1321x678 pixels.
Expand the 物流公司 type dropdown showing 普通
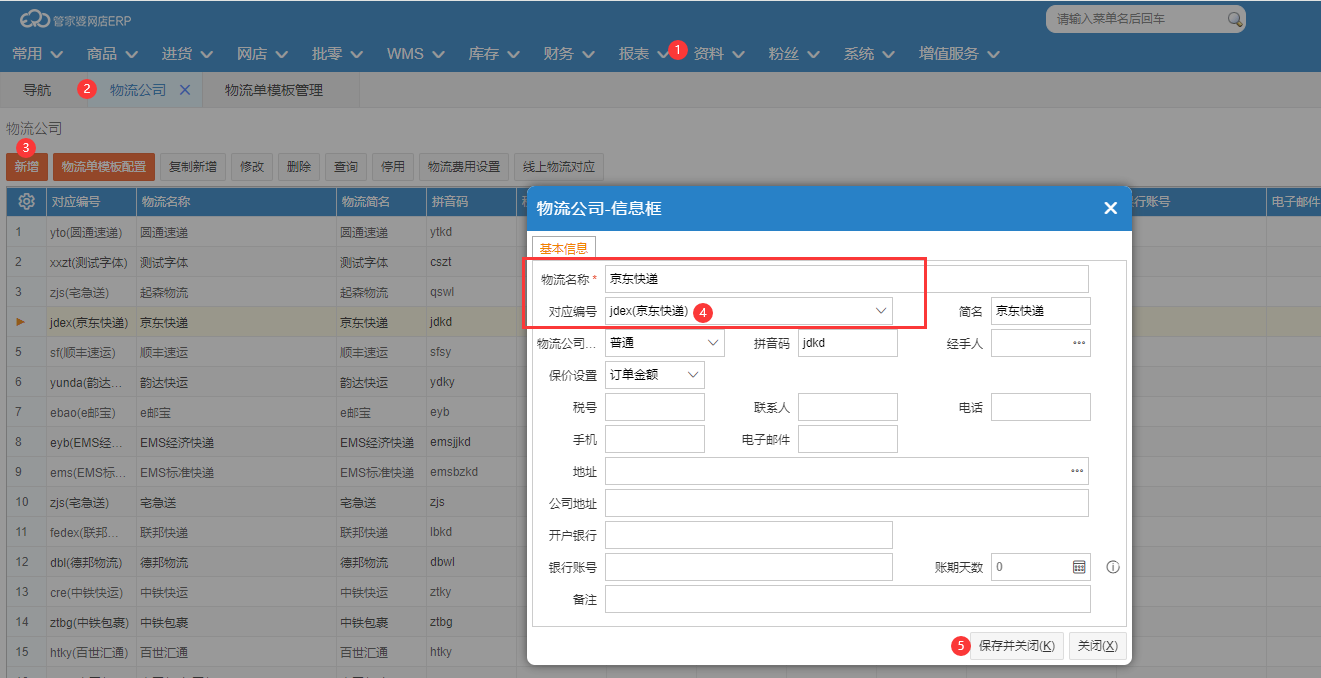click(x=713, y=343)
